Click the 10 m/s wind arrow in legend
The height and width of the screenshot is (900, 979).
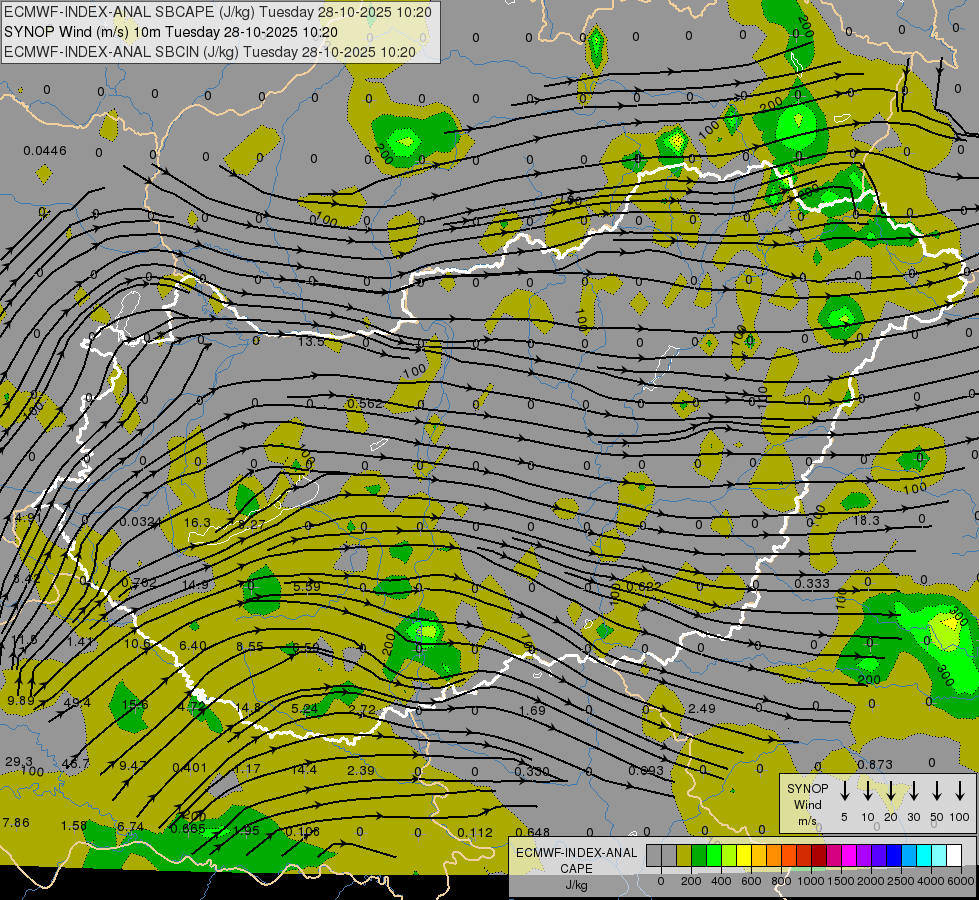tap(867, 792)
